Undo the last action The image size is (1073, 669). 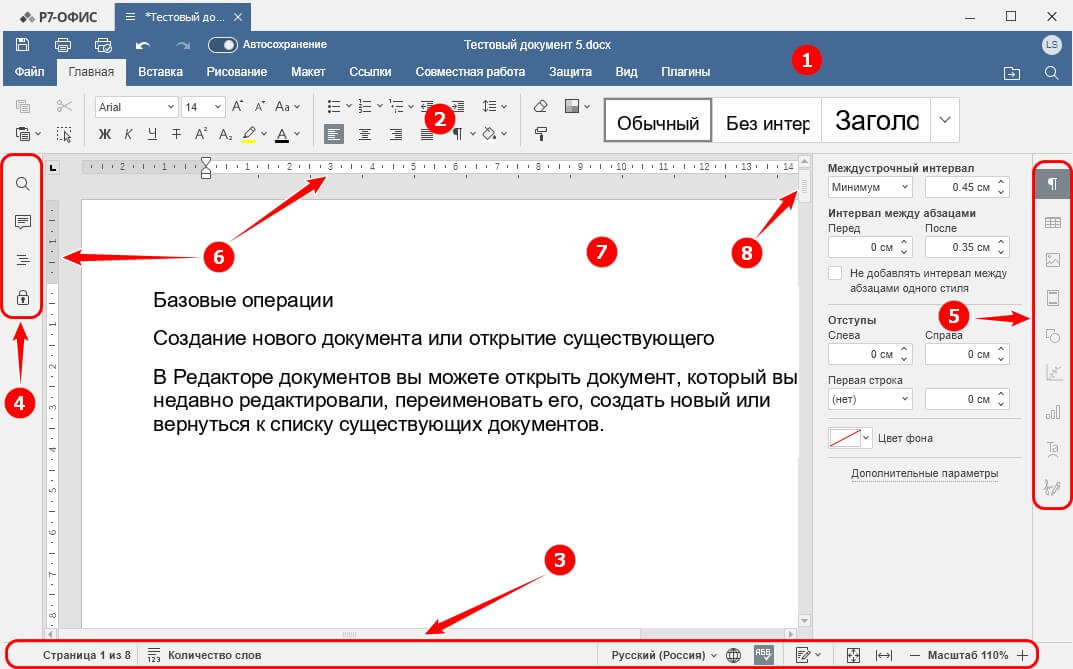(x=142, y=45)
